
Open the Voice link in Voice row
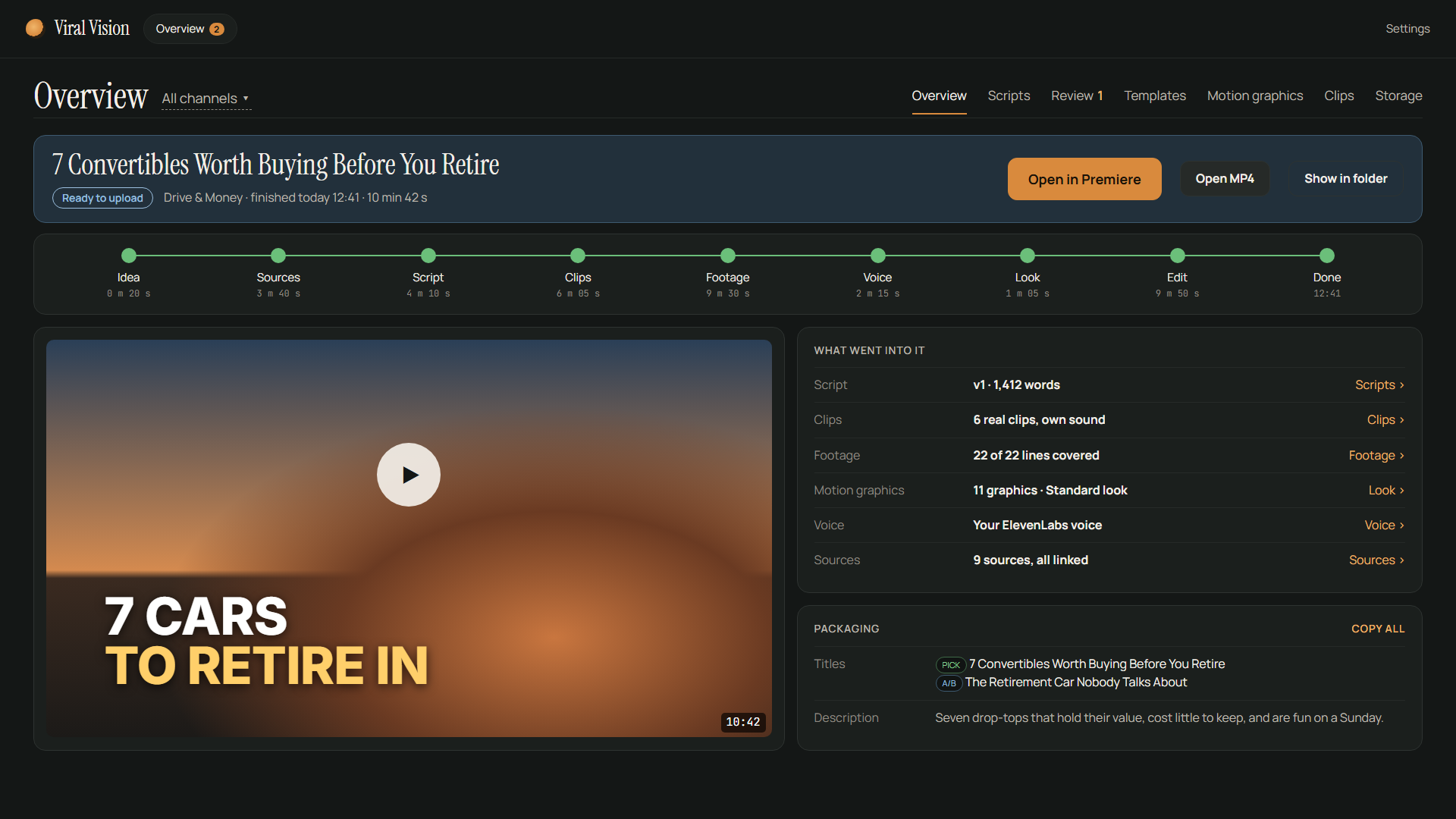click(x=1384, y=526)
